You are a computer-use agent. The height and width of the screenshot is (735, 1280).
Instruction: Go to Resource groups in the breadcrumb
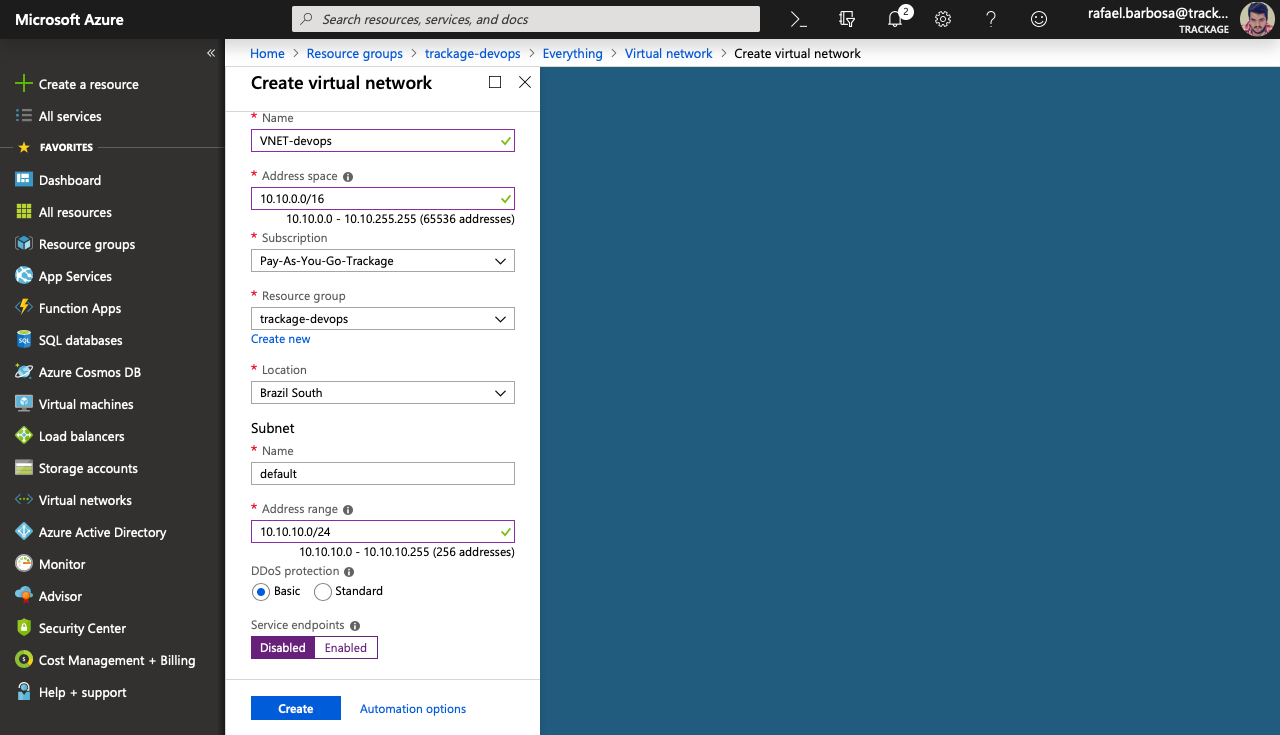[355, 53]
